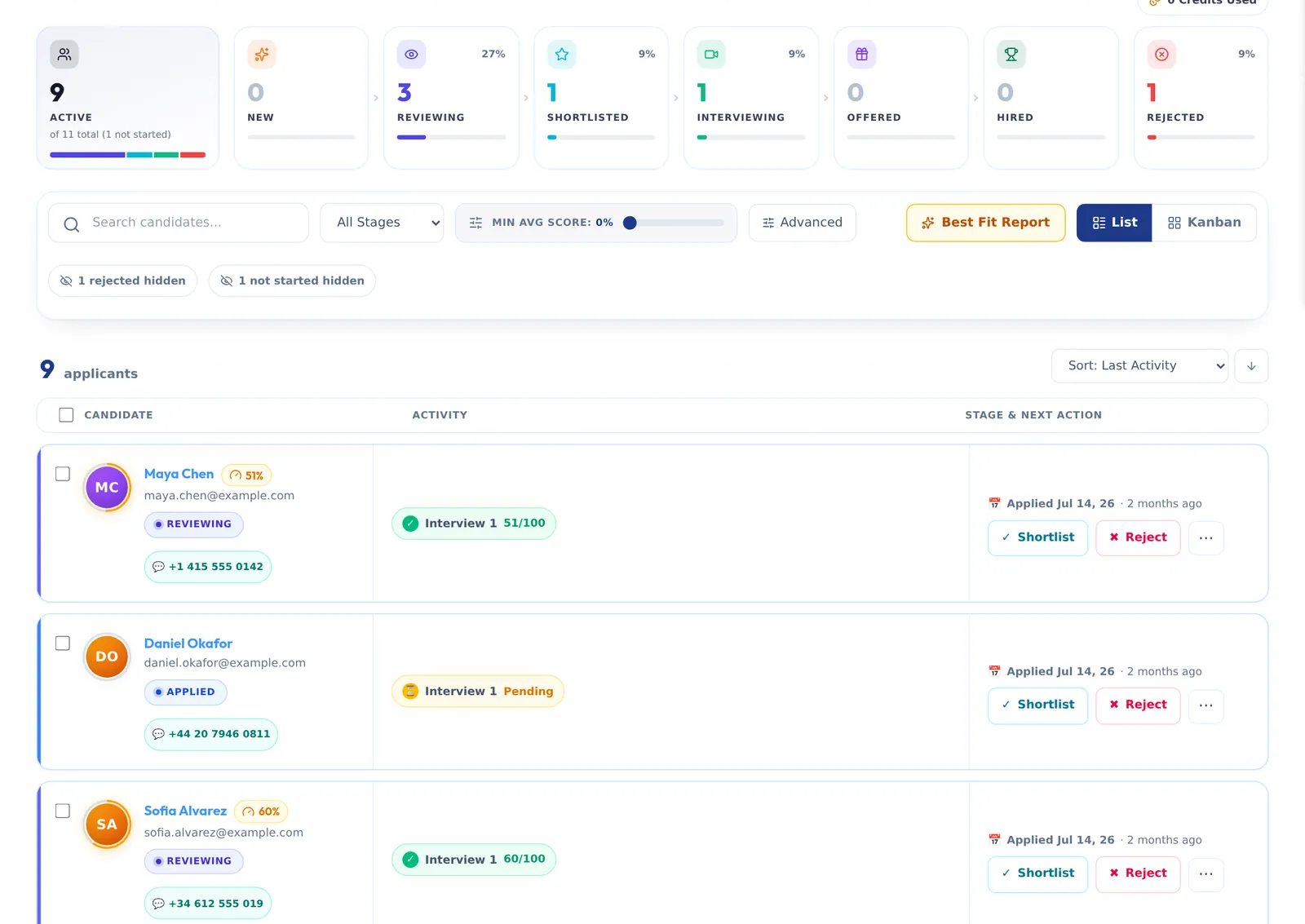
Task: Click the search magnifier icon
Action: (72, 224)
